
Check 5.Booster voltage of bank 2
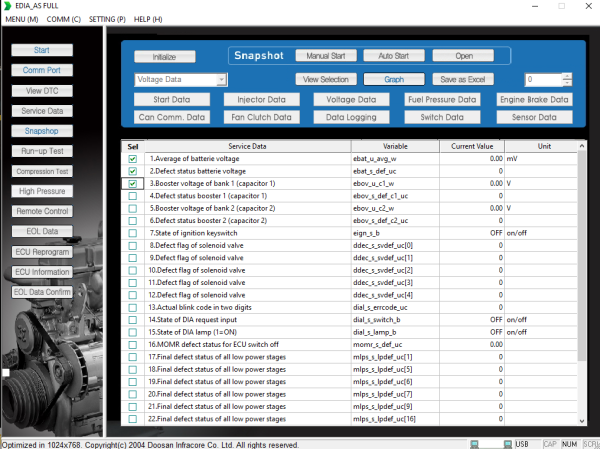click(132, 209)
